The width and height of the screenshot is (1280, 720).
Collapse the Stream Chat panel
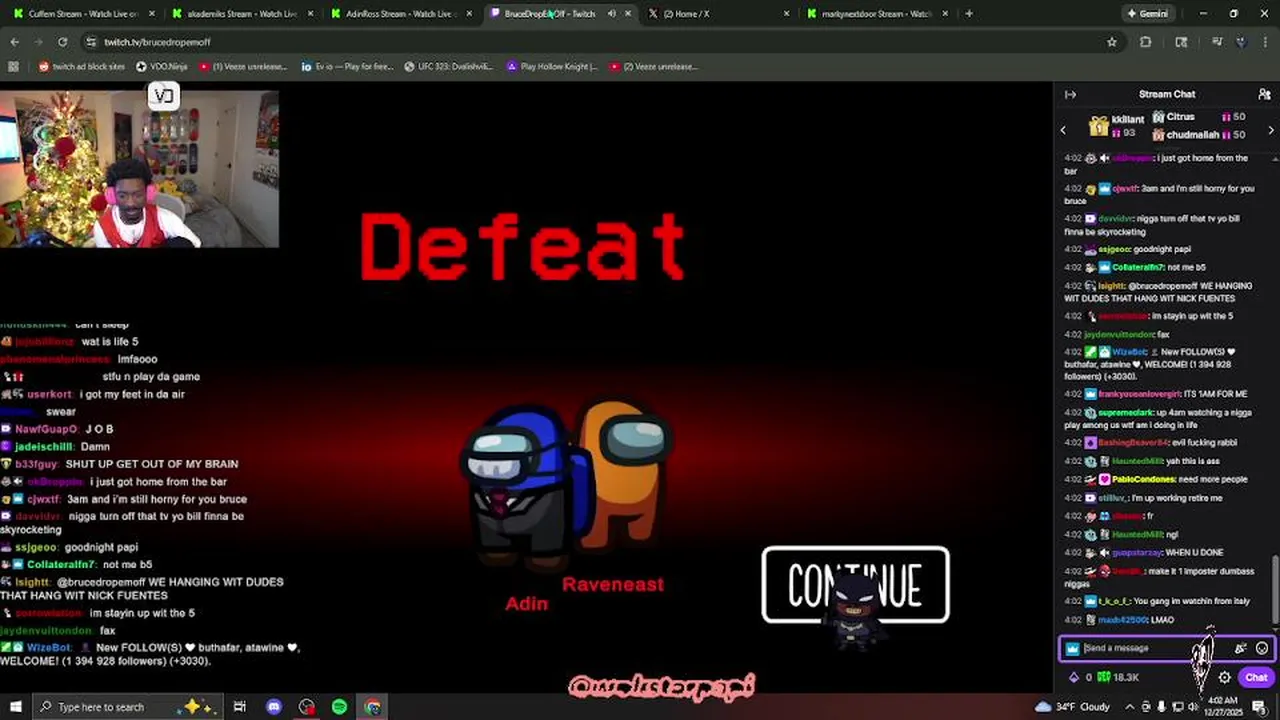coord(1070,94)
